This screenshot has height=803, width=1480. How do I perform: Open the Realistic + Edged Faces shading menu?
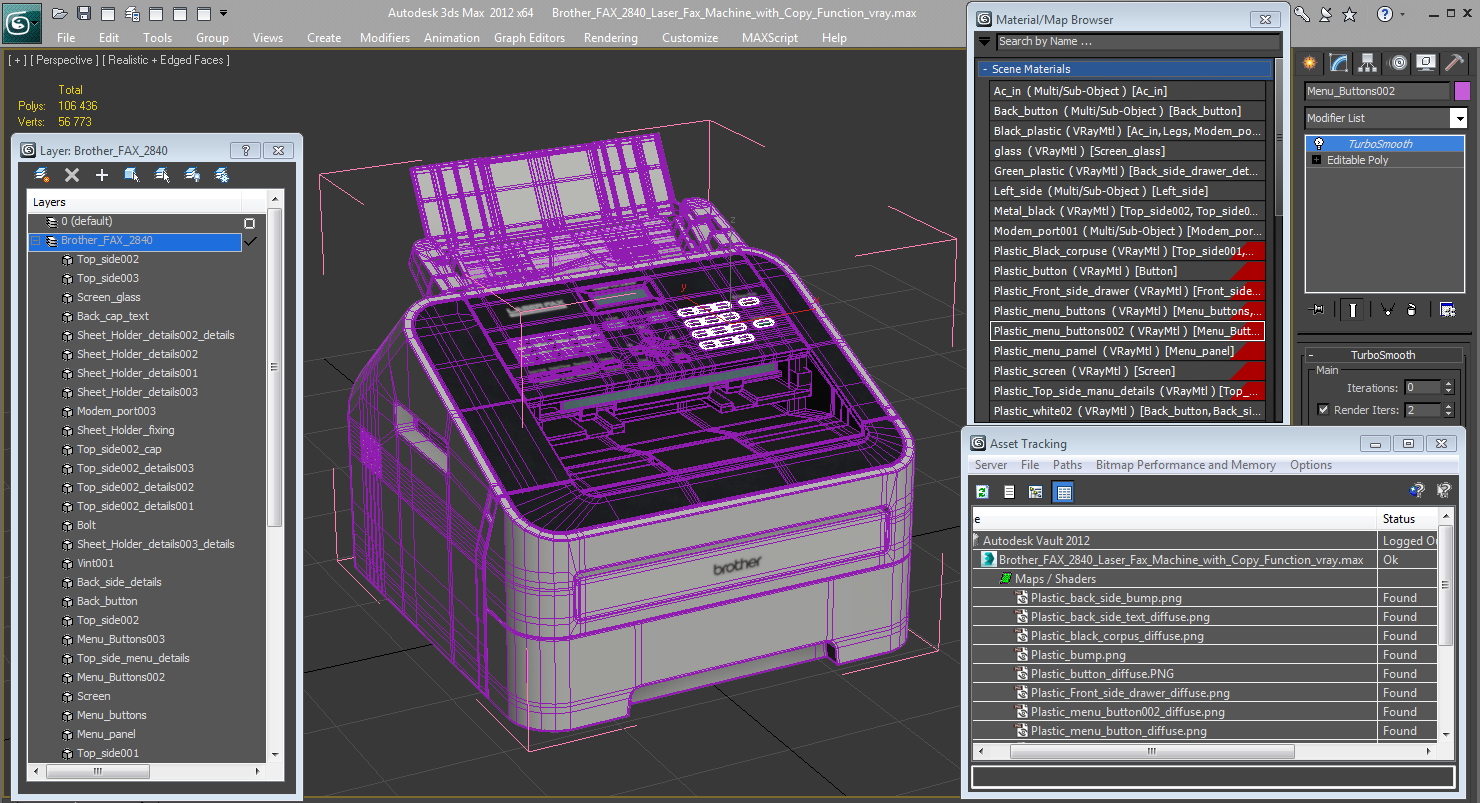(x=168, y=60)
